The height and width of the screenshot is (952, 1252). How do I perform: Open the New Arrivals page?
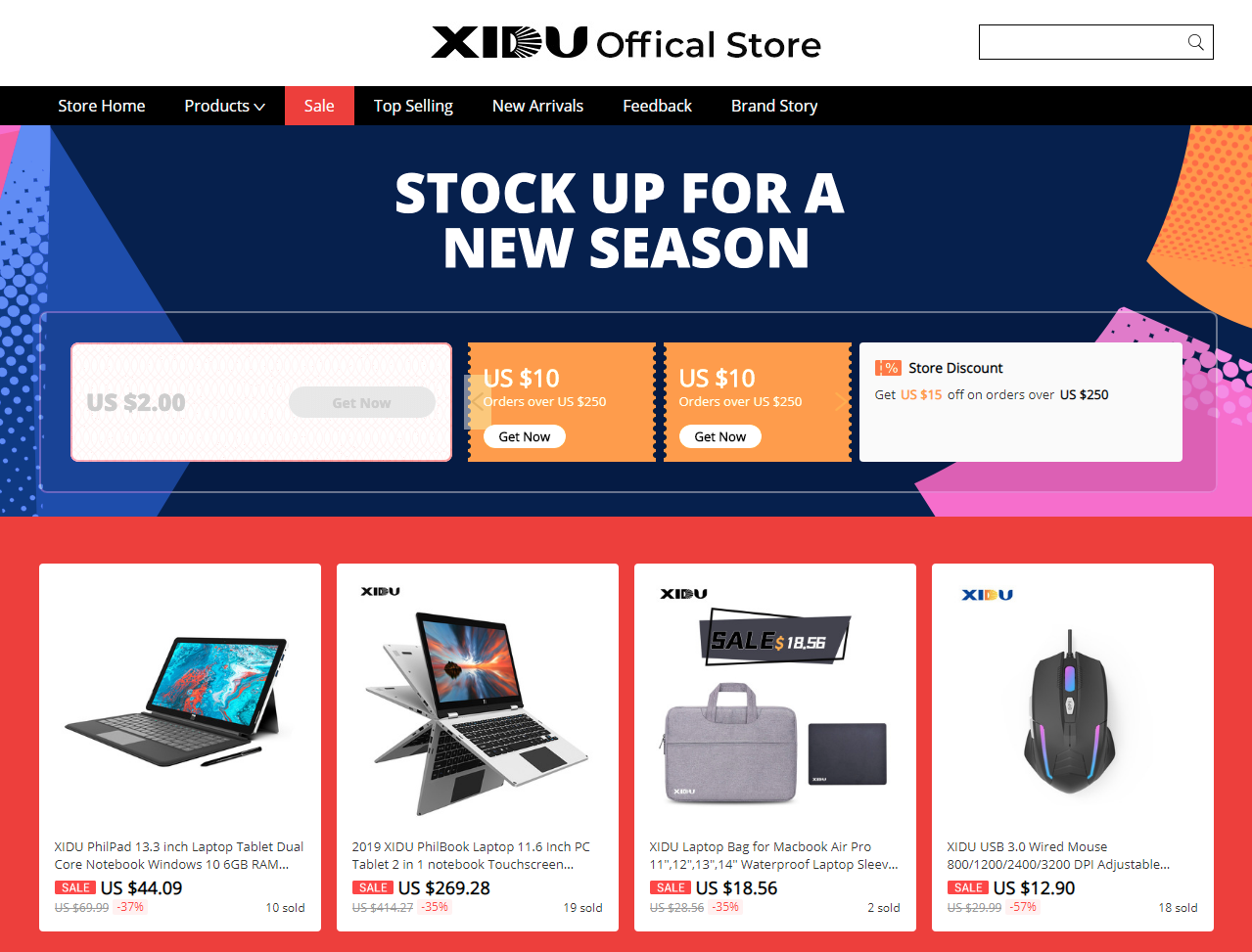pos(537,106)
